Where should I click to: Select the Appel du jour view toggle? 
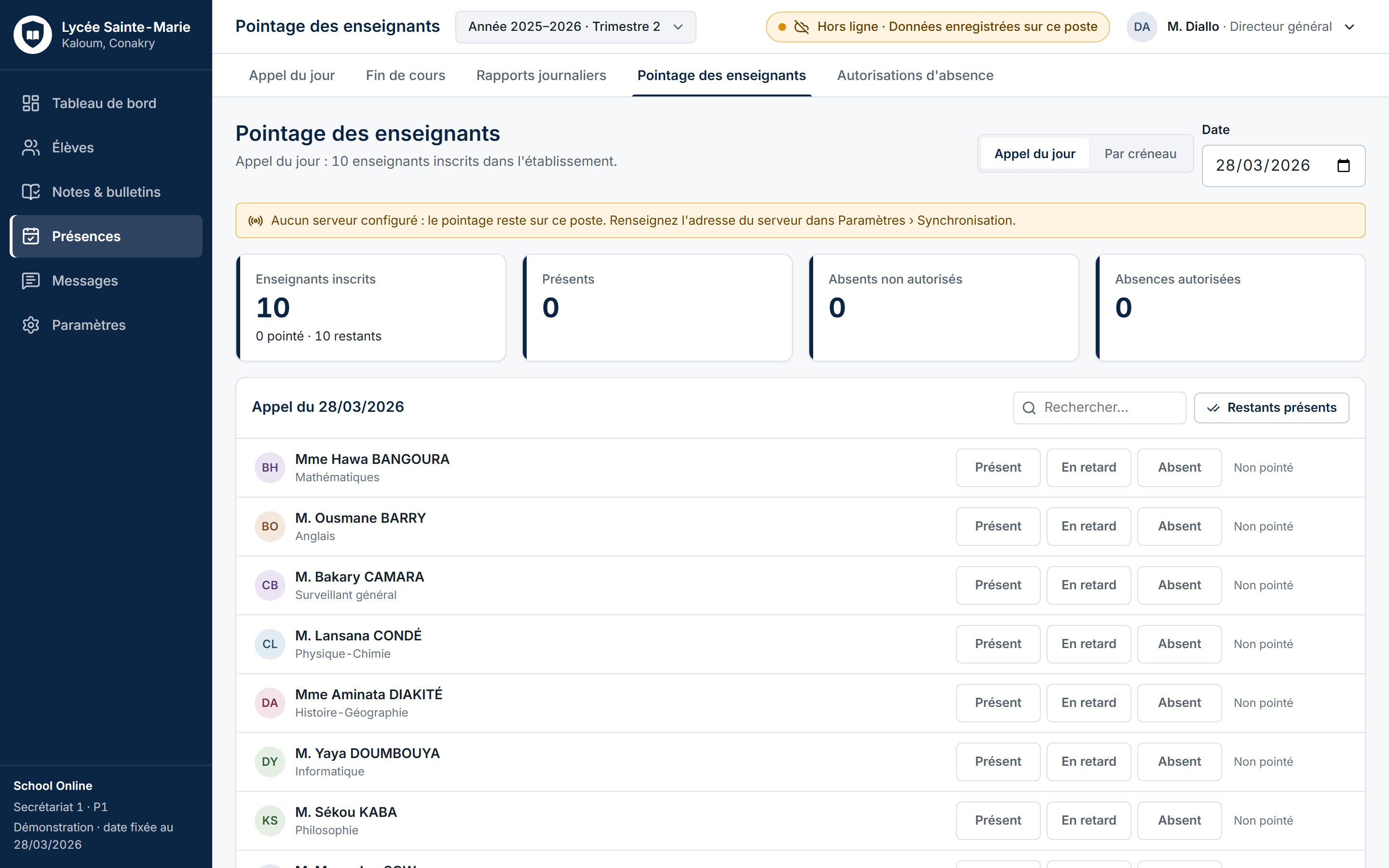[x=1035, y=154]
